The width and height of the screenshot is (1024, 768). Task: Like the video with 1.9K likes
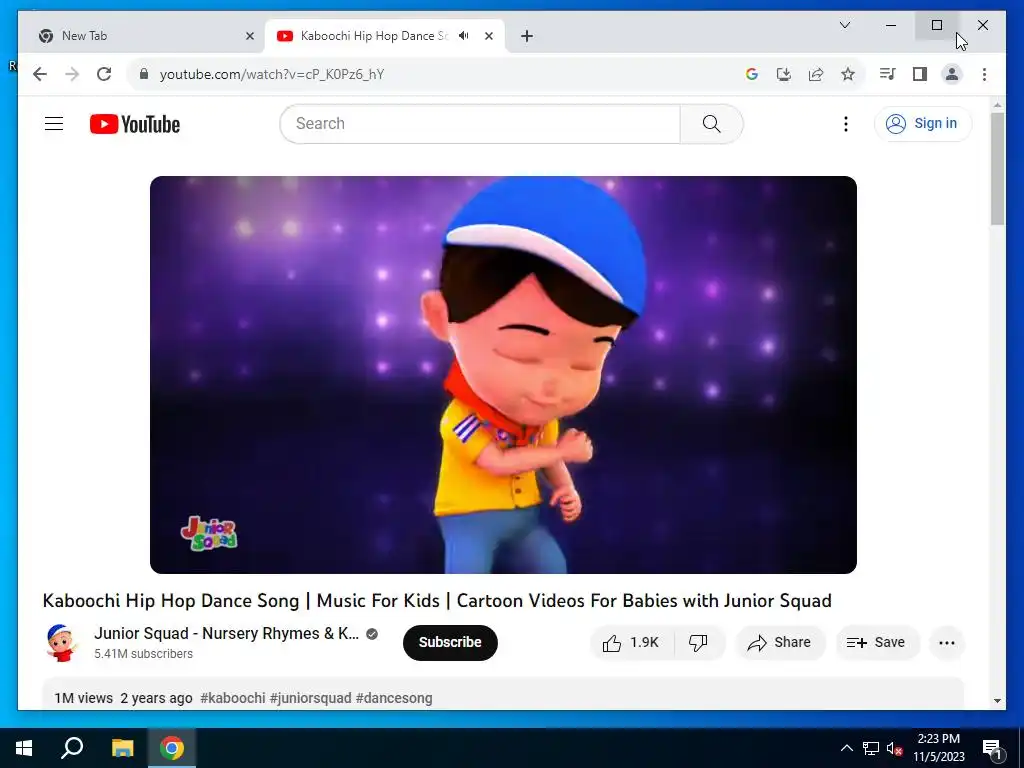point(631,643)
